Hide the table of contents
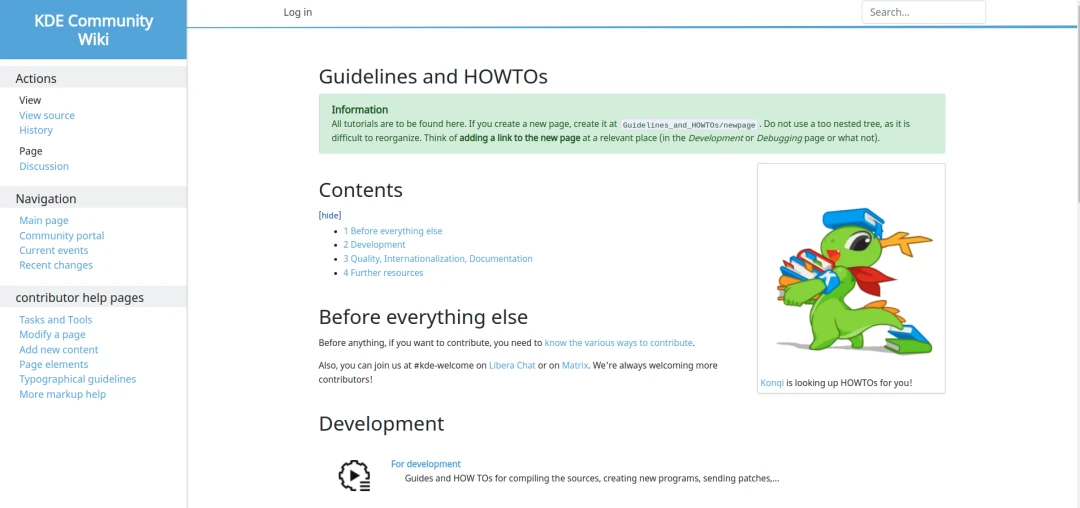The image size is (1080, 508). [330, 215]
